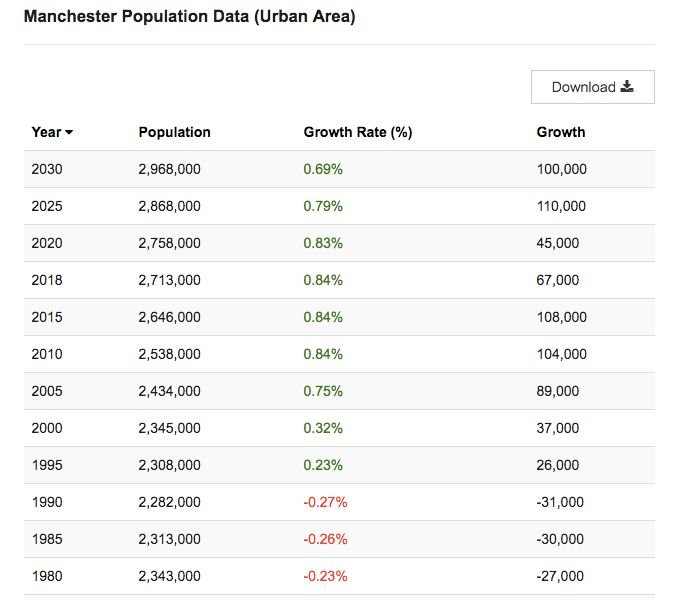674x600 pixels.
Task: Click the 2,313,000 population for 1985
Action: [169, 539]
